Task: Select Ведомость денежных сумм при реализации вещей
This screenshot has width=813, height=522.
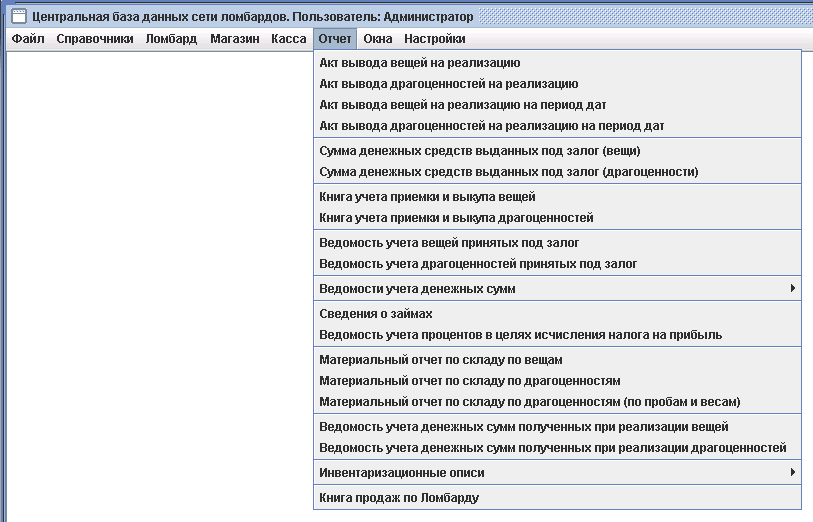Action: coord(557,427)
